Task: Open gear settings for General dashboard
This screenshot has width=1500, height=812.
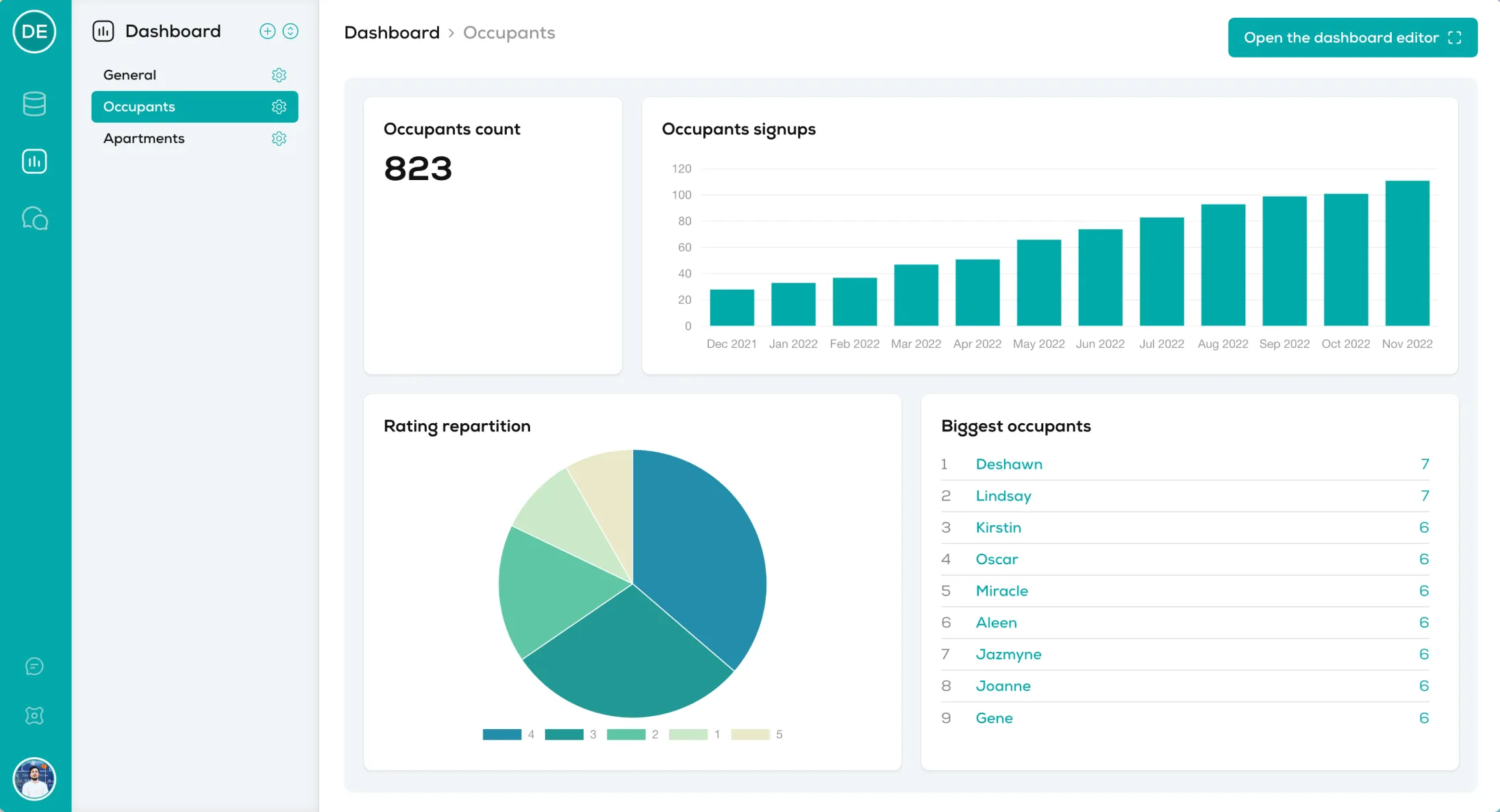Action: pyautogui.click(x=279, y=75)
